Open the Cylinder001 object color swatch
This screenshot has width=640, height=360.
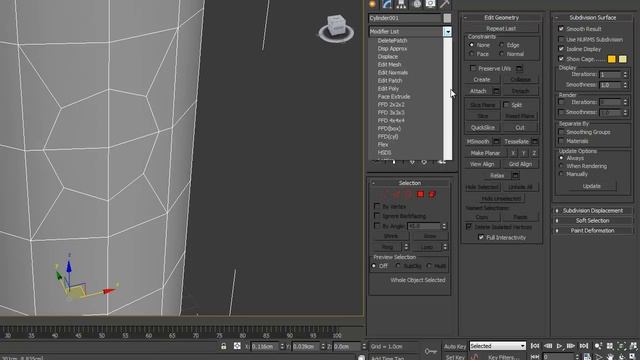coord(447,18)
